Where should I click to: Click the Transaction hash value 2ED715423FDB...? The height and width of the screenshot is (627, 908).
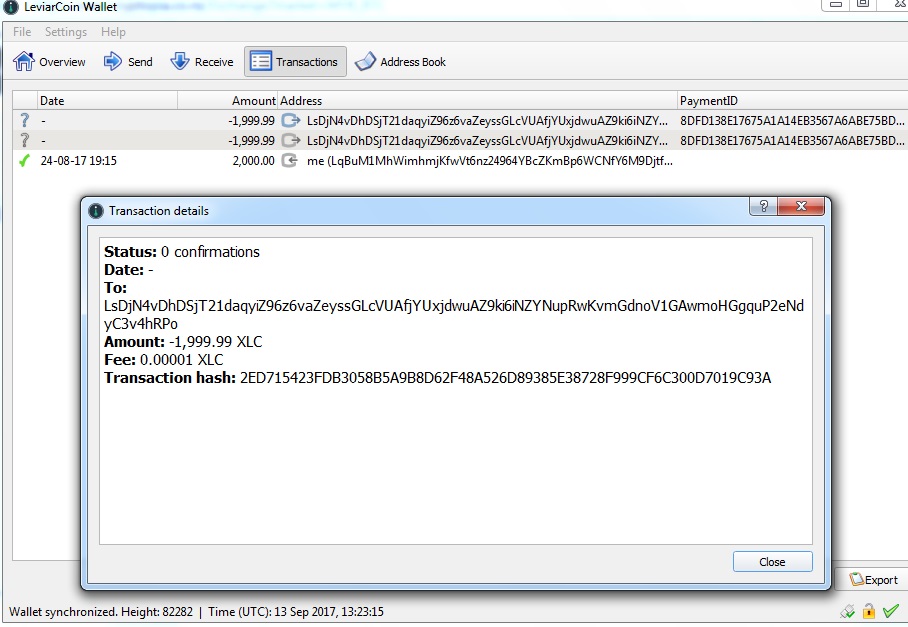coord(505,378)
